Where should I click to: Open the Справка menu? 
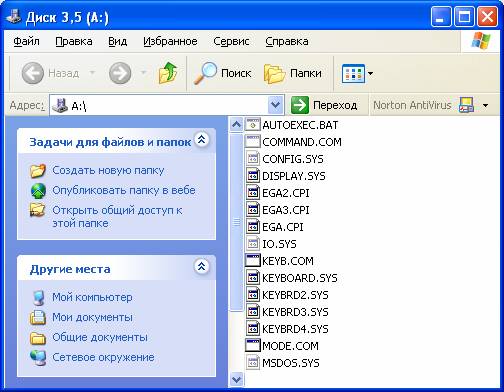287,41
